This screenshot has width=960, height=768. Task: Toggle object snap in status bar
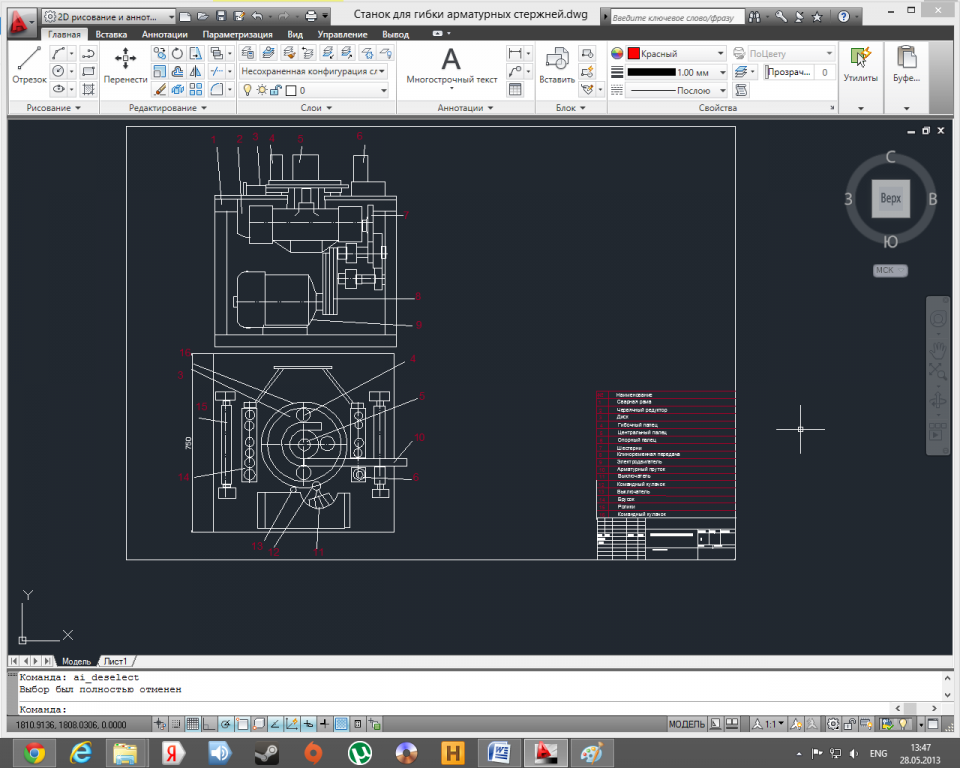pos(242,724)
